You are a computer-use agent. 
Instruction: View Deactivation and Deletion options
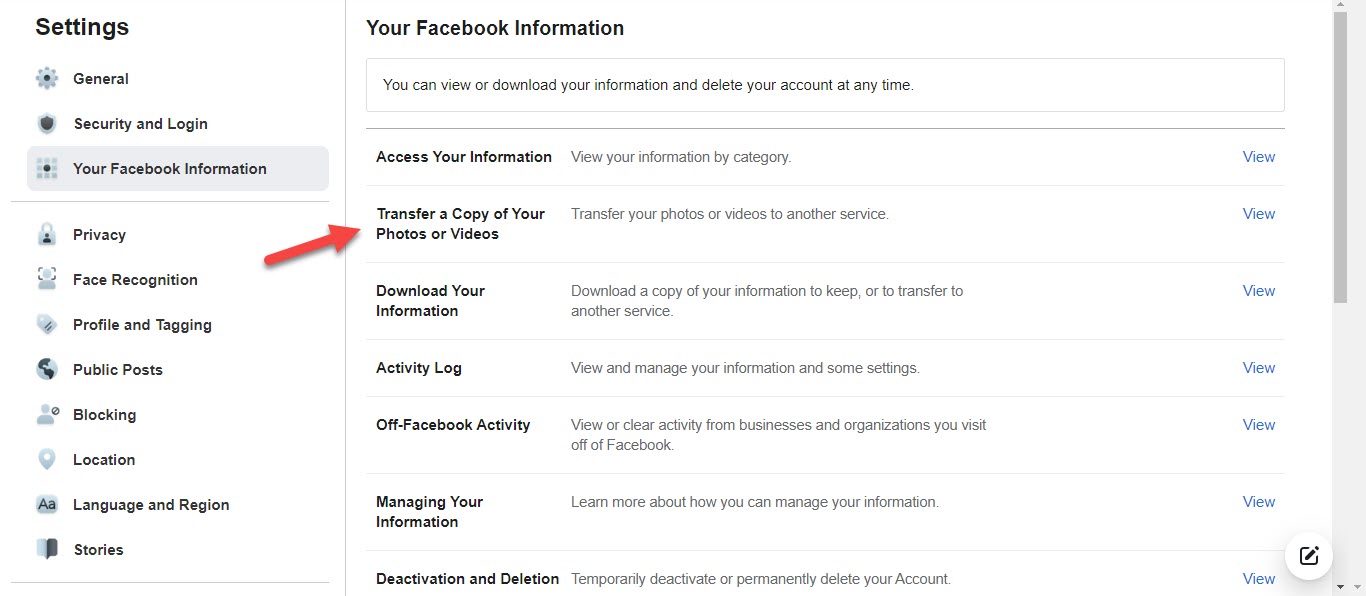pyautogui.click(x=1258, y=579)
